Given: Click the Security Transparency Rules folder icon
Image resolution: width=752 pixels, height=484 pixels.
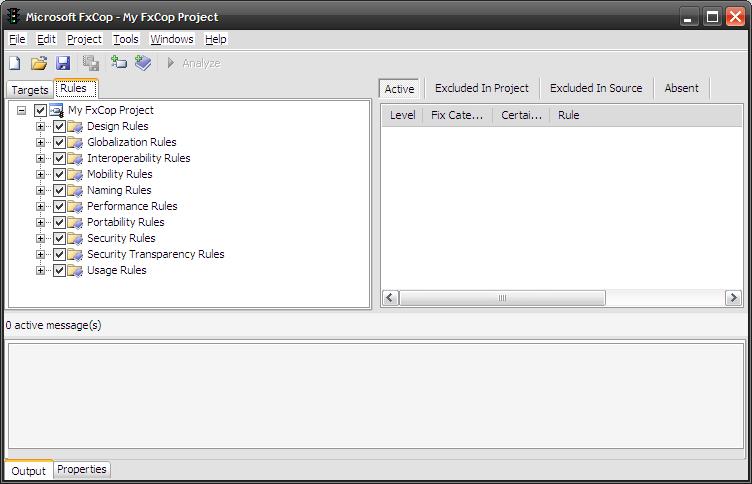Looking at the screenshot, I should pos(75,254).
